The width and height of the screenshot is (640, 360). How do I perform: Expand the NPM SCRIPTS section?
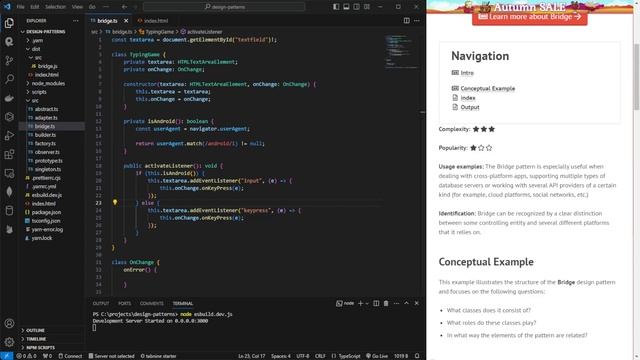click(x=40, y=347)
